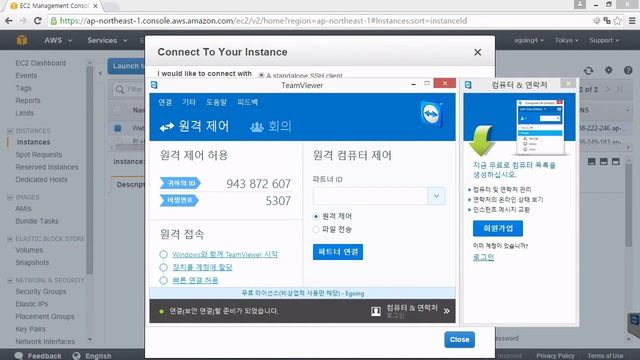Open the 도움말 help menu

pyautogui.click(x=216, y=102)
